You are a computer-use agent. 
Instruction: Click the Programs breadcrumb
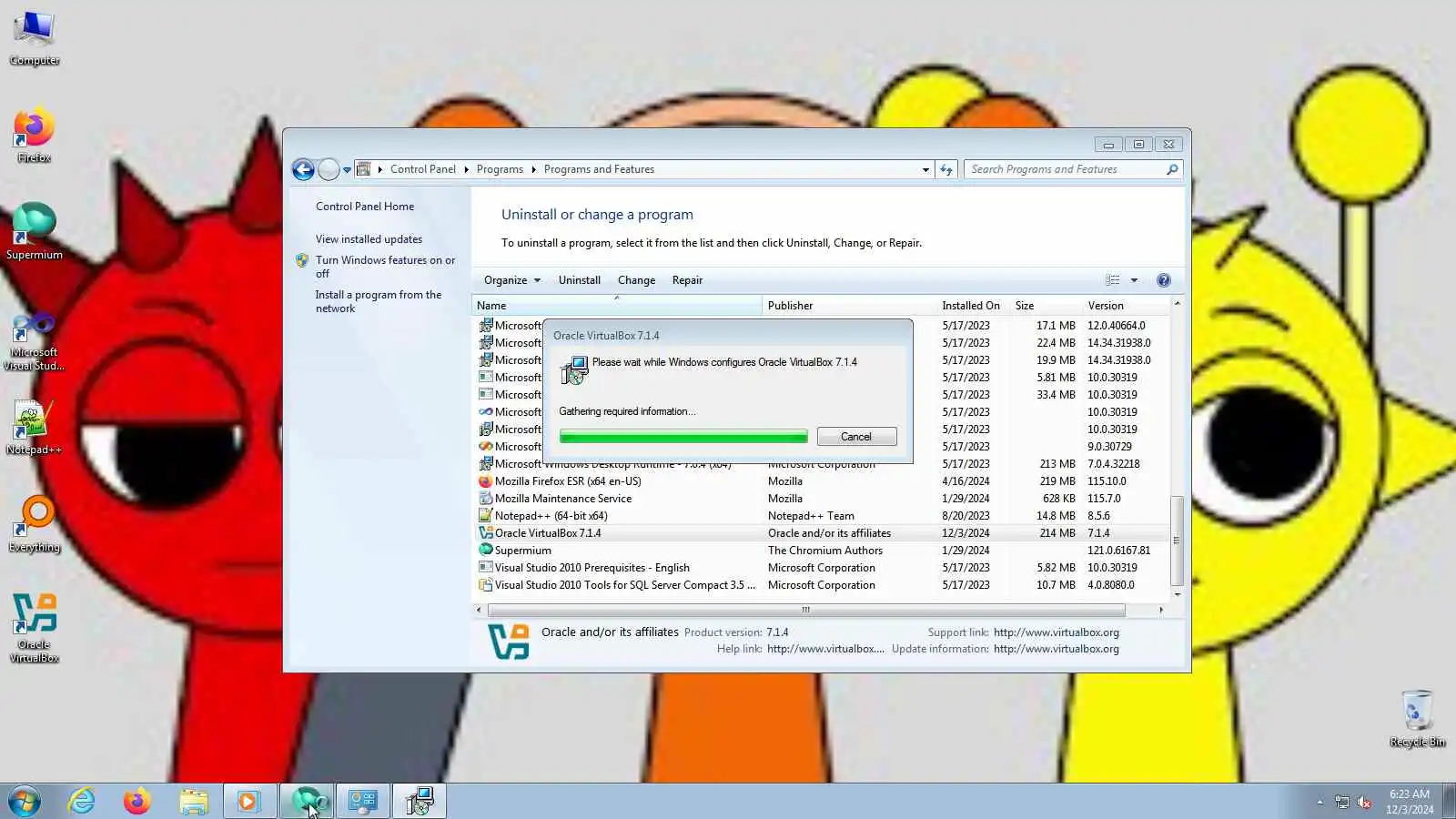[x=500, y=169]
